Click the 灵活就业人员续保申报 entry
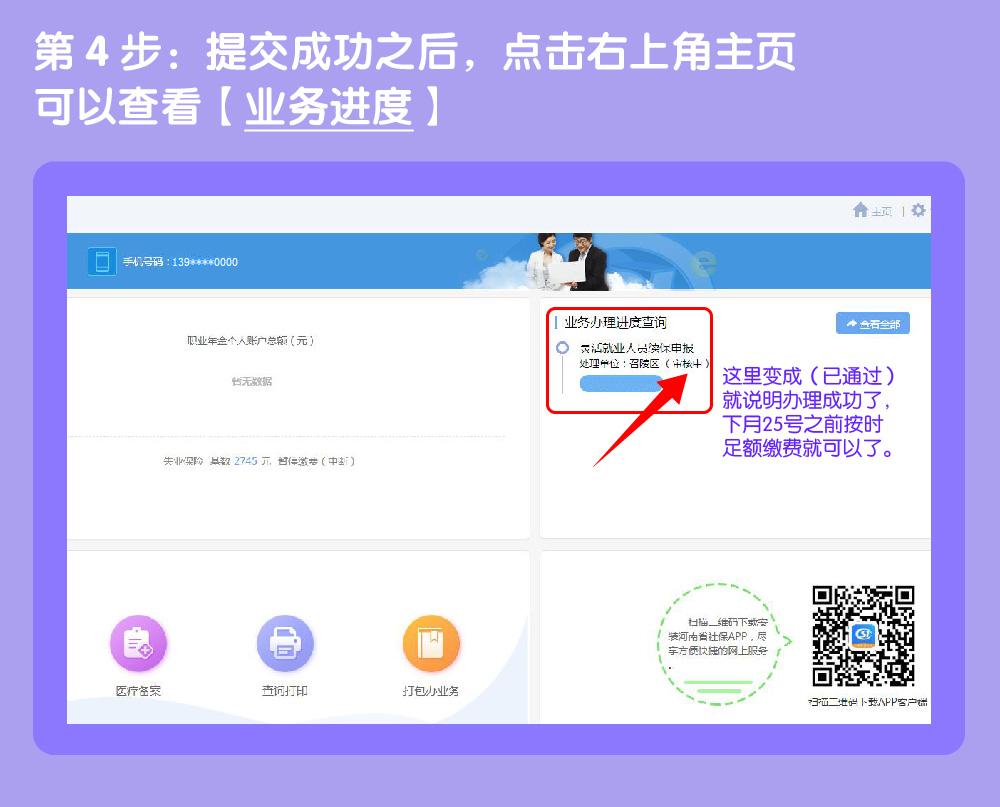Screen dimensions: 1000x807 pos(637,349)
